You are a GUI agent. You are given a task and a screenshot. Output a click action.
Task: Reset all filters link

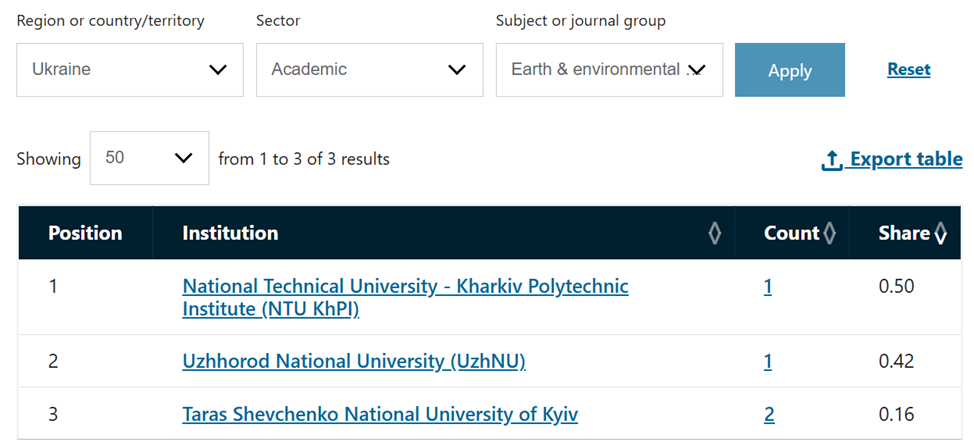tap(909, 69)
